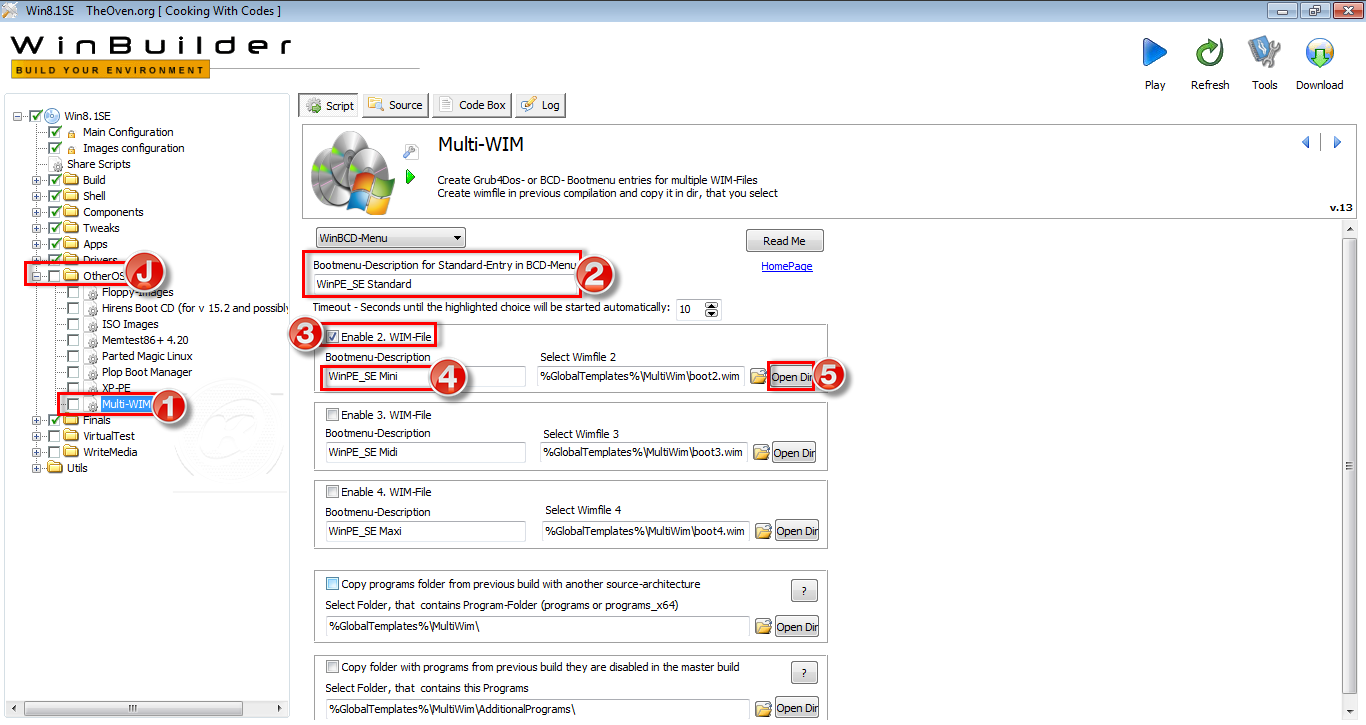Select Plop Boot Manager in tree

click(147, 372)
